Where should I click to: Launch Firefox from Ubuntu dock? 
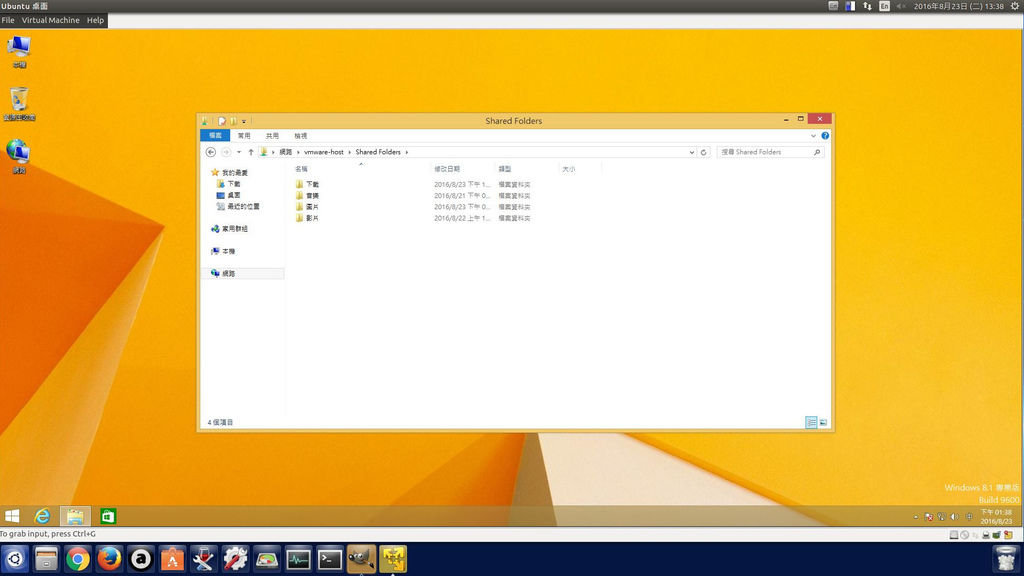(x=109, y=559)
